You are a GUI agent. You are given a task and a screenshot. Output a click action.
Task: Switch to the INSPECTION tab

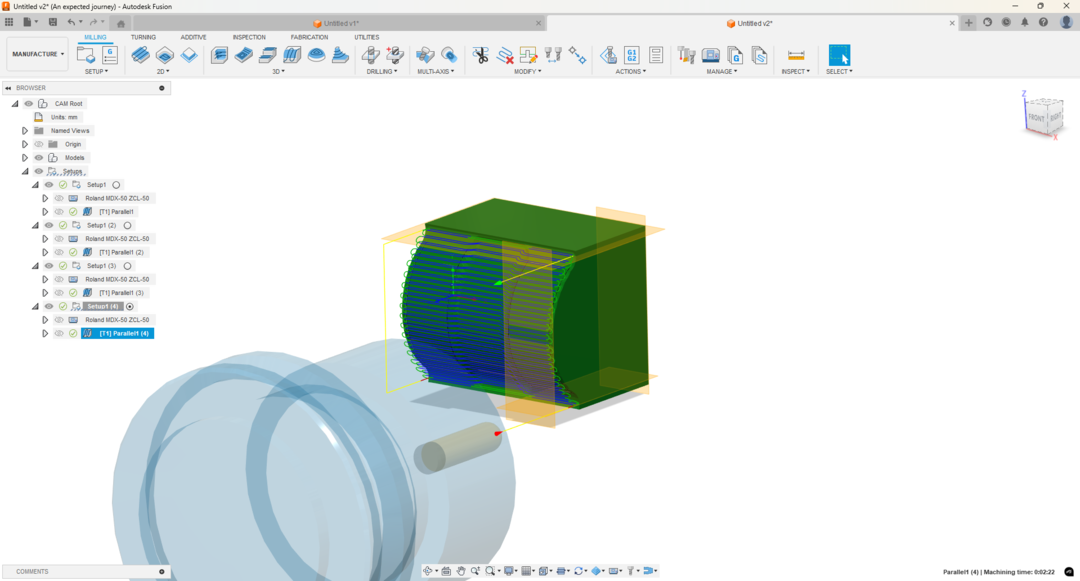[x=249, y=37]
